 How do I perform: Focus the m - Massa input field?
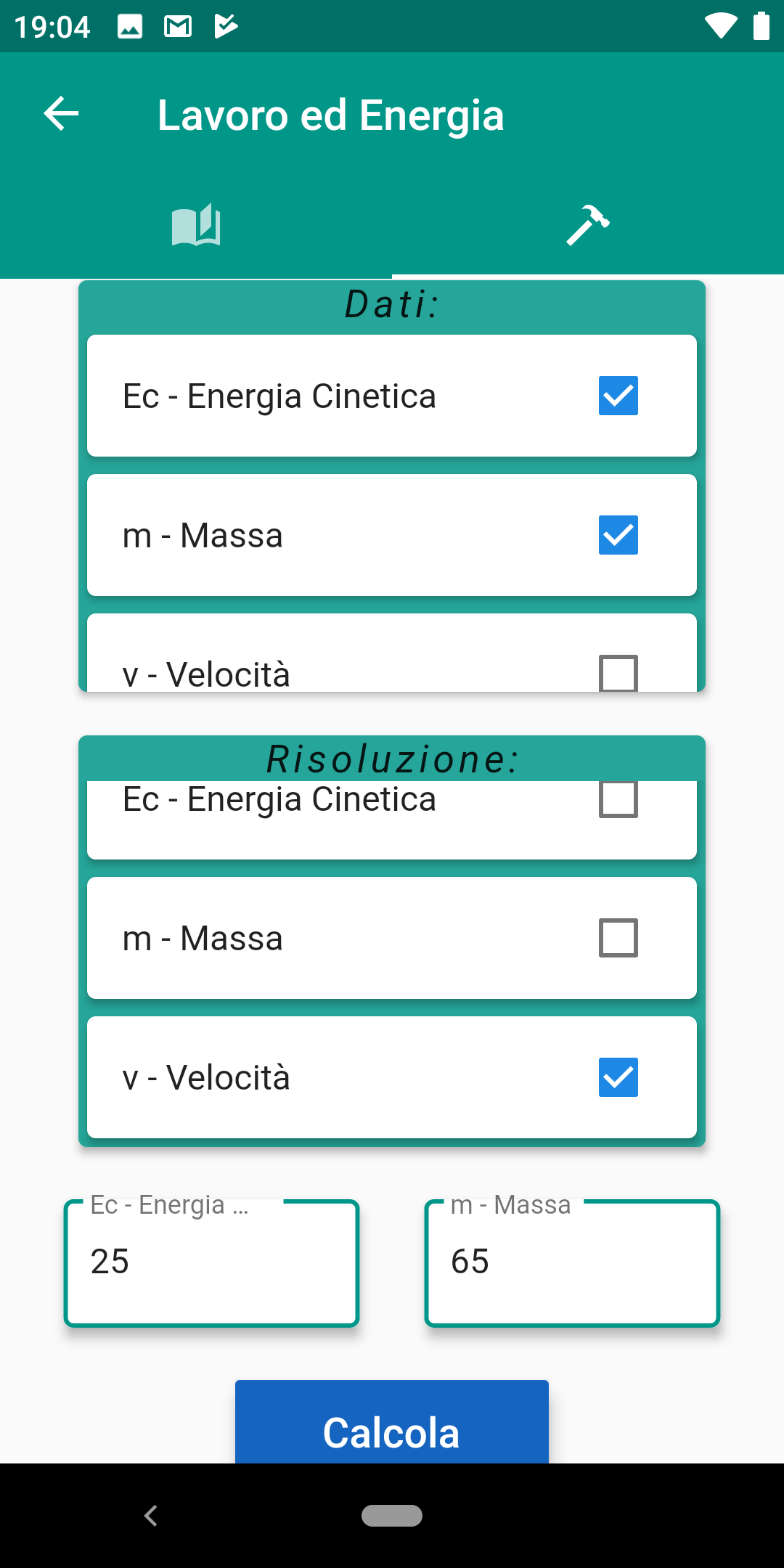tap(572, 1263)
